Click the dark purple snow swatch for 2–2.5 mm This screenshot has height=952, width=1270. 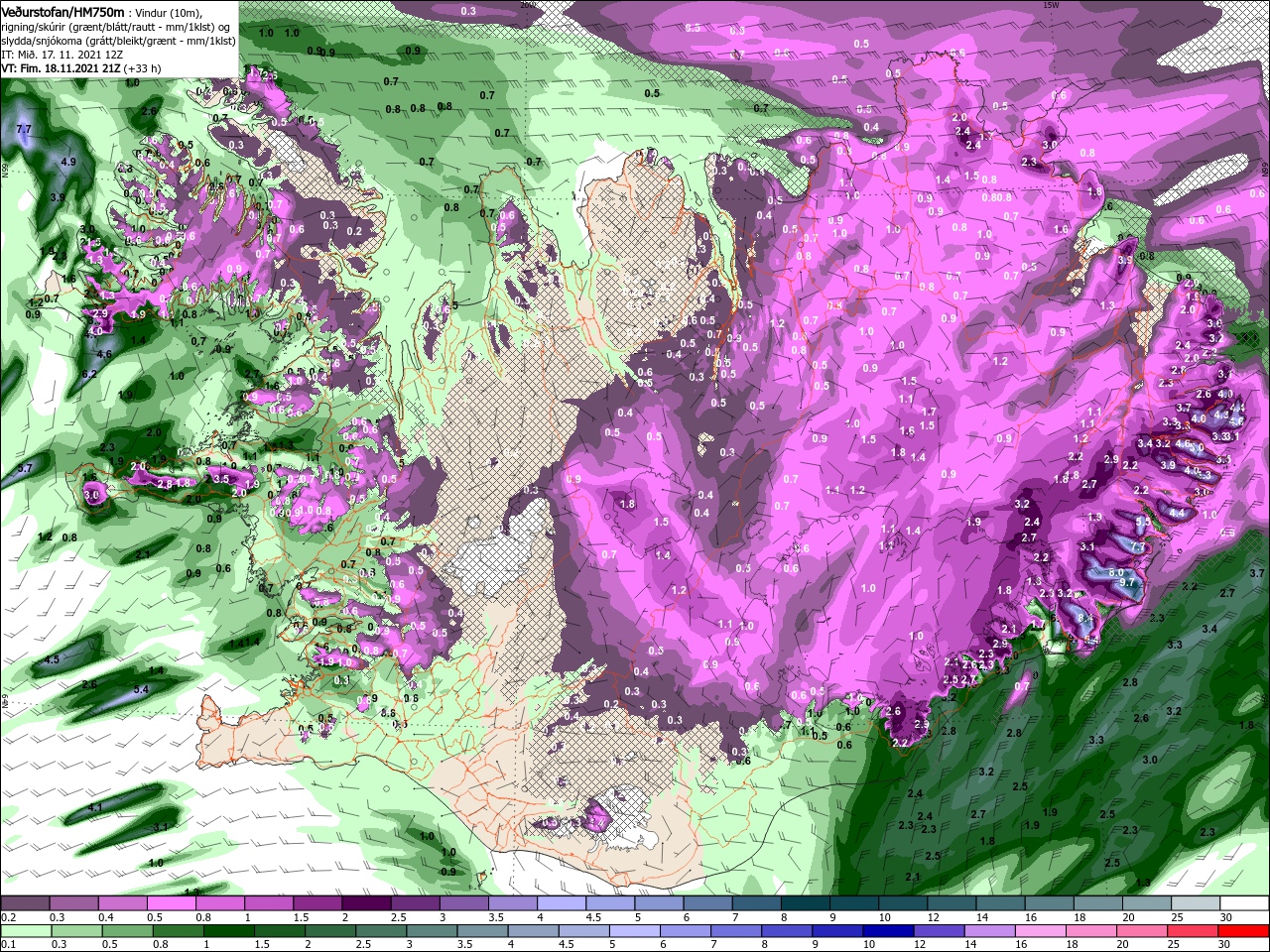click(366, 902)
